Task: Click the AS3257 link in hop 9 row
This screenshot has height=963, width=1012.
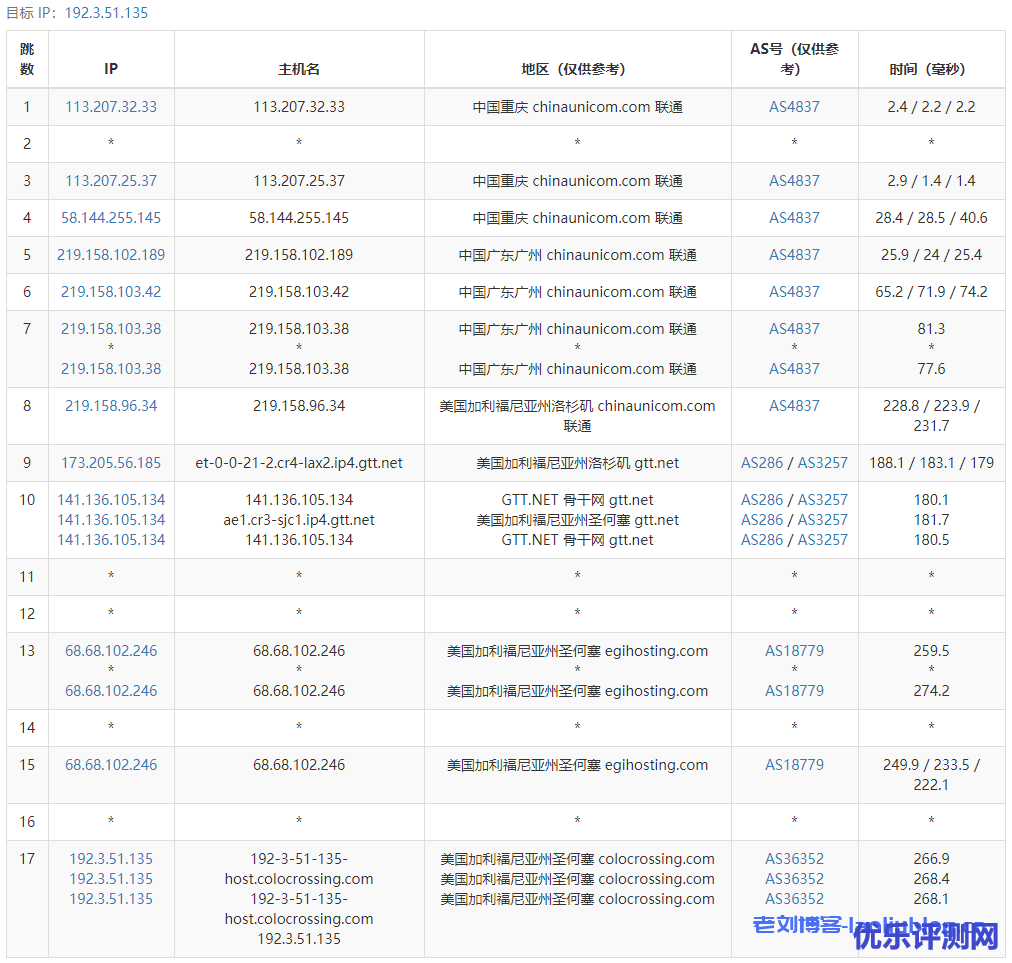Action: [822, 463]
